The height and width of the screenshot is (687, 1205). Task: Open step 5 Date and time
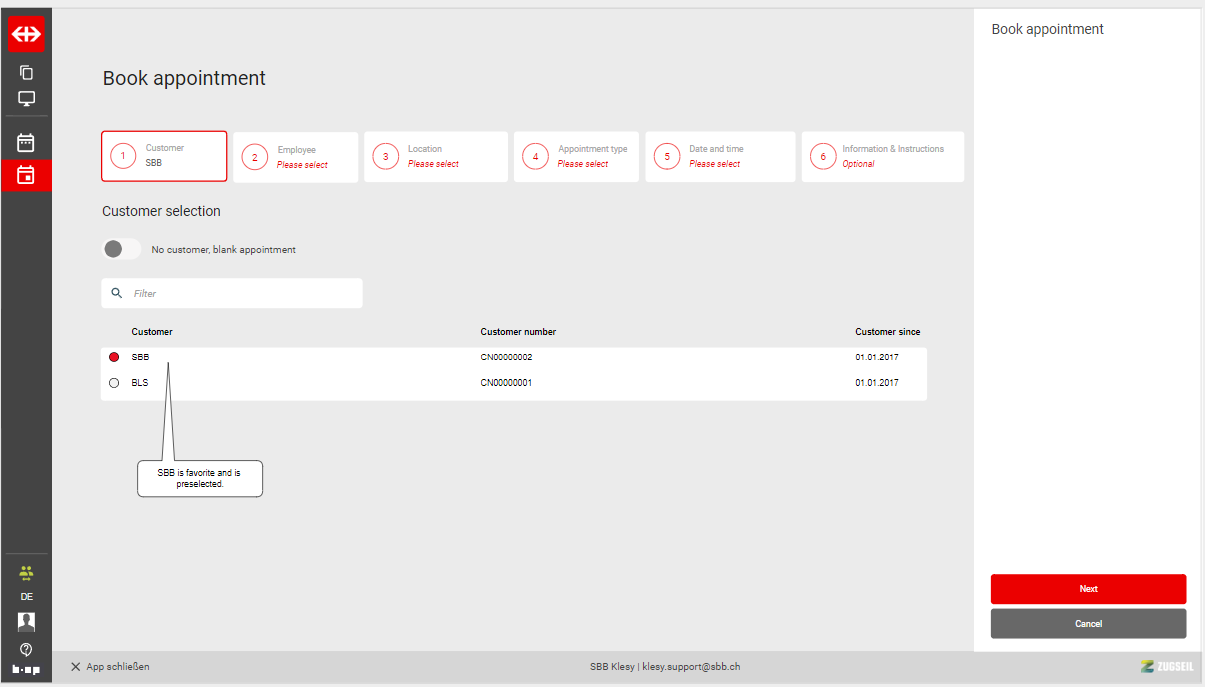720,157
